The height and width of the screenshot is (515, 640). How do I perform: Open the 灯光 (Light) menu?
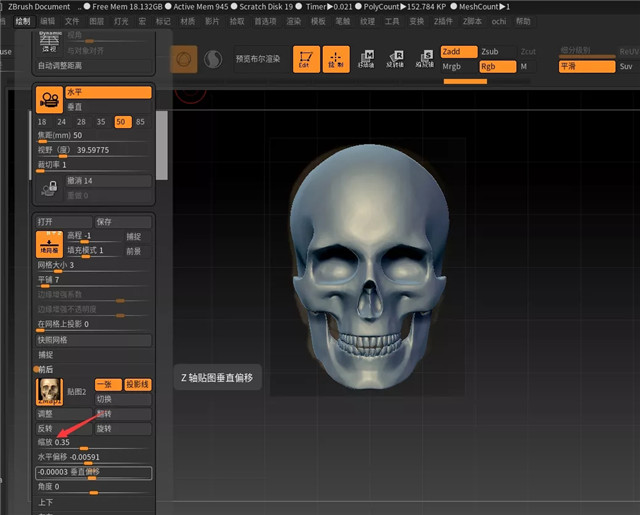pyautogui.click(x=121, y=21)
